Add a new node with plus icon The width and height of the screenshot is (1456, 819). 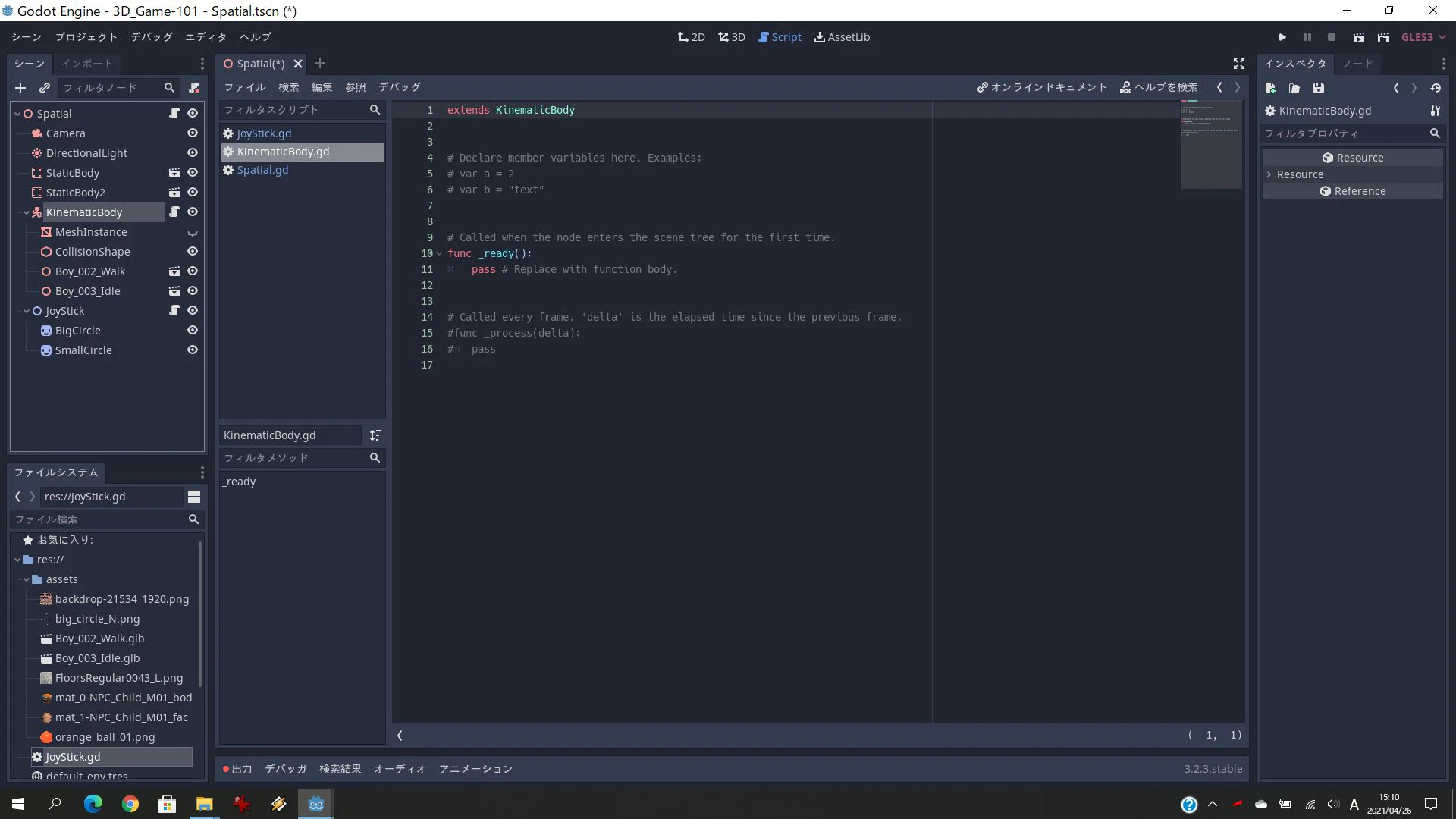(x=20, y=88)
